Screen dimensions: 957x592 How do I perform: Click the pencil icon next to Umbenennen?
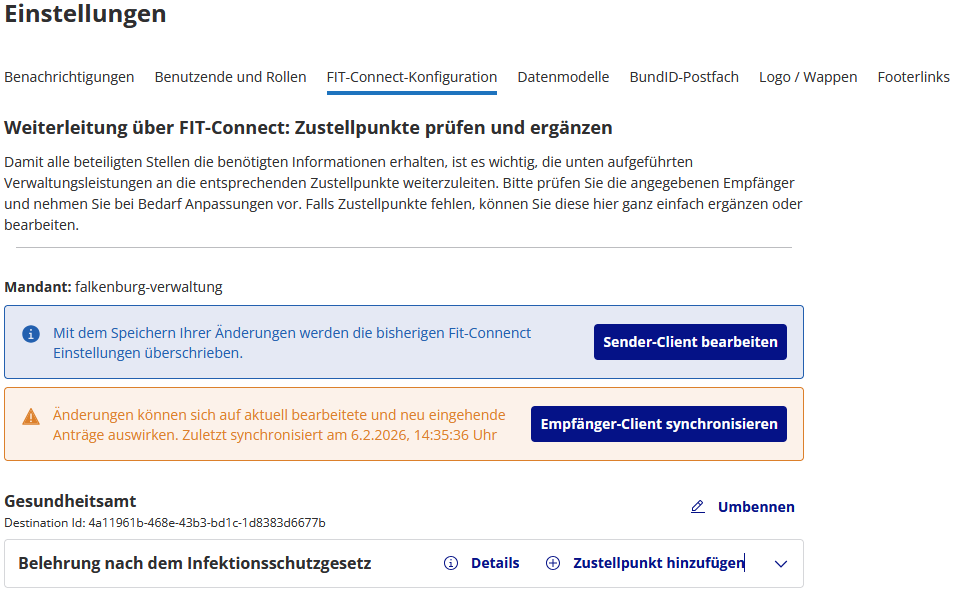coord(698,506)
